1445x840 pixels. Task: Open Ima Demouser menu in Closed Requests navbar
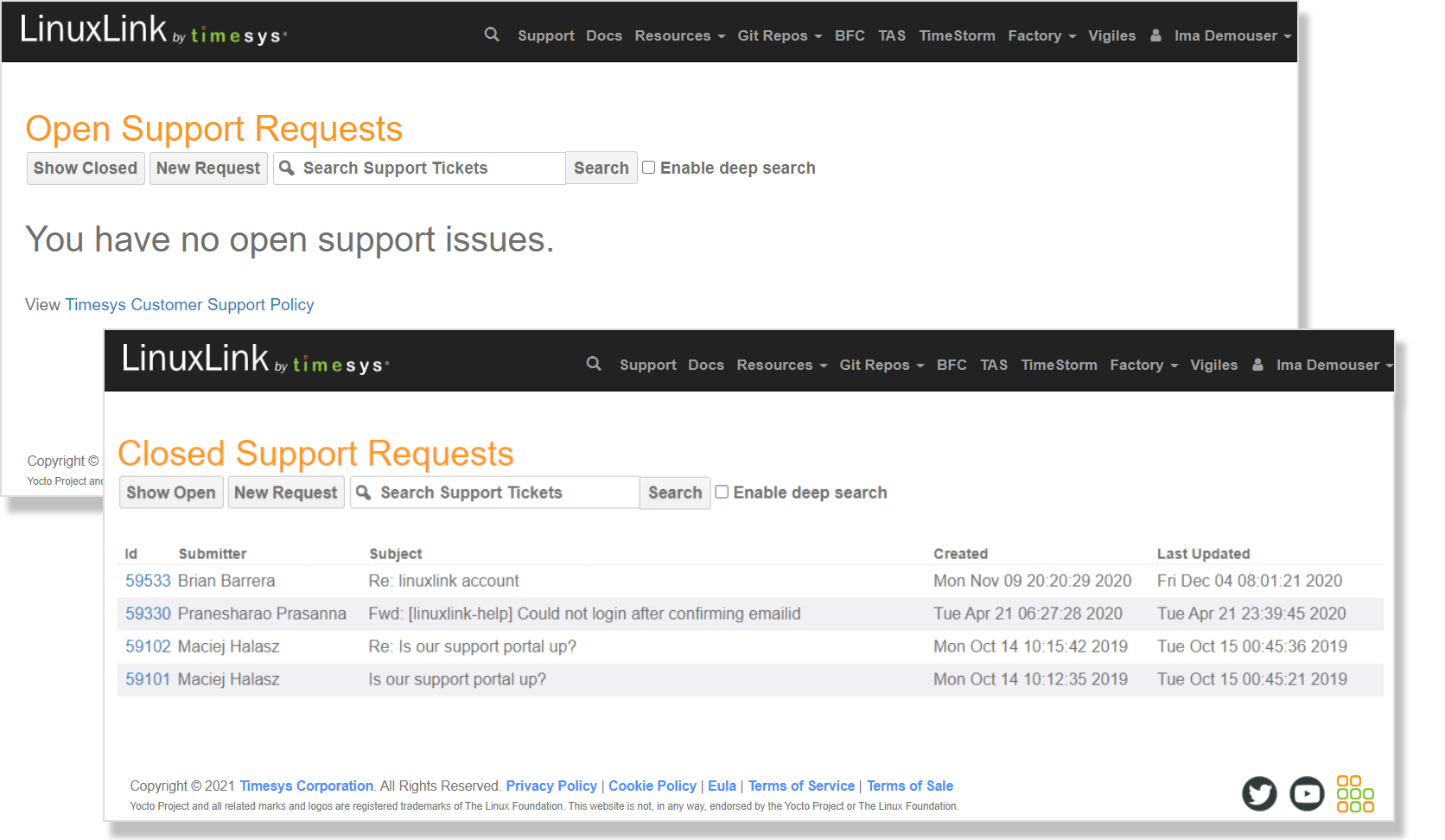pos(1334,365)
